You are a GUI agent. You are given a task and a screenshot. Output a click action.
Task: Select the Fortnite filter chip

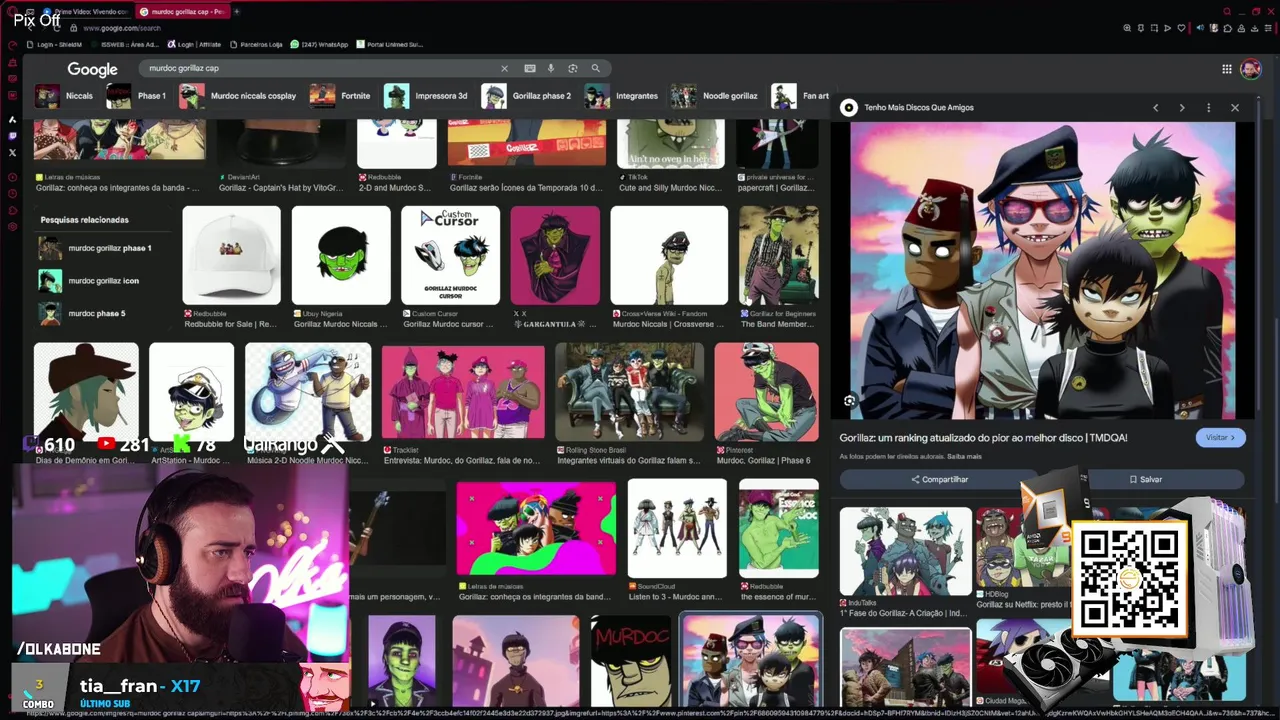click(341, 96)
